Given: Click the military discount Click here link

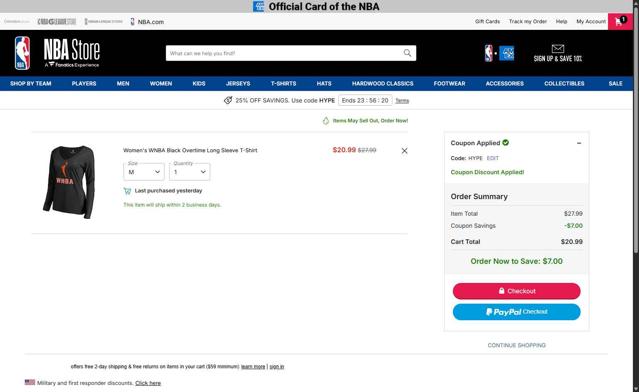Looking at the screenshot, I should (148, 383).
